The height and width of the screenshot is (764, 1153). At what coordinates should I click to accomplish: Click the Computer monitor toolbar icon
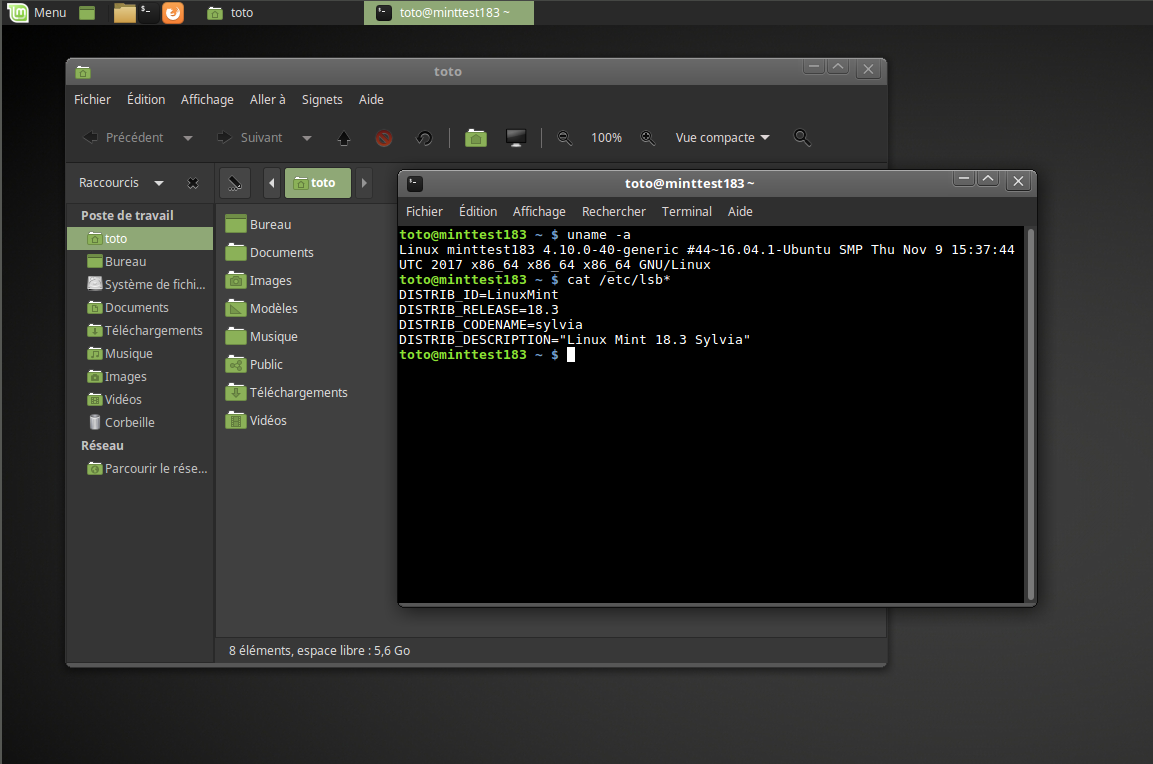pos(516,138)
